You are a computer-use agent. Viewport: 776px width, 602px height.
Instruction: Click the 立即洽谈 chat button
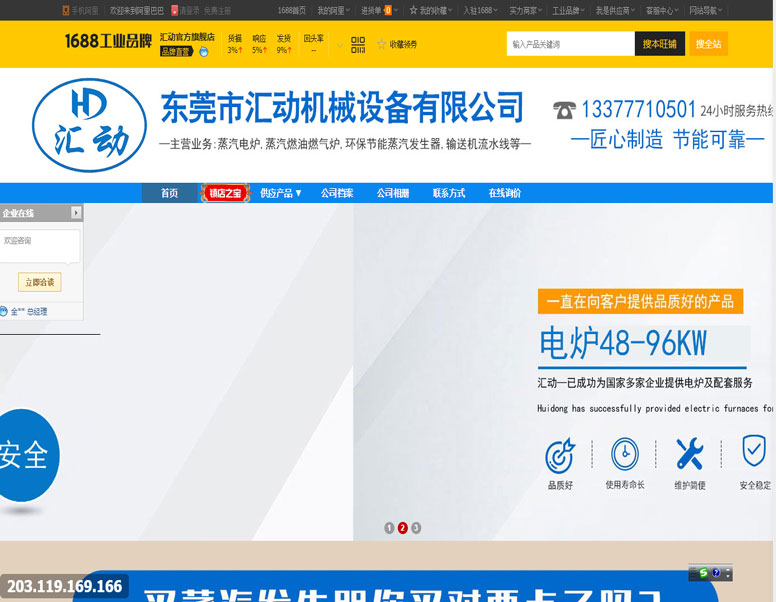pyautogui.click(x=40, y=282)
